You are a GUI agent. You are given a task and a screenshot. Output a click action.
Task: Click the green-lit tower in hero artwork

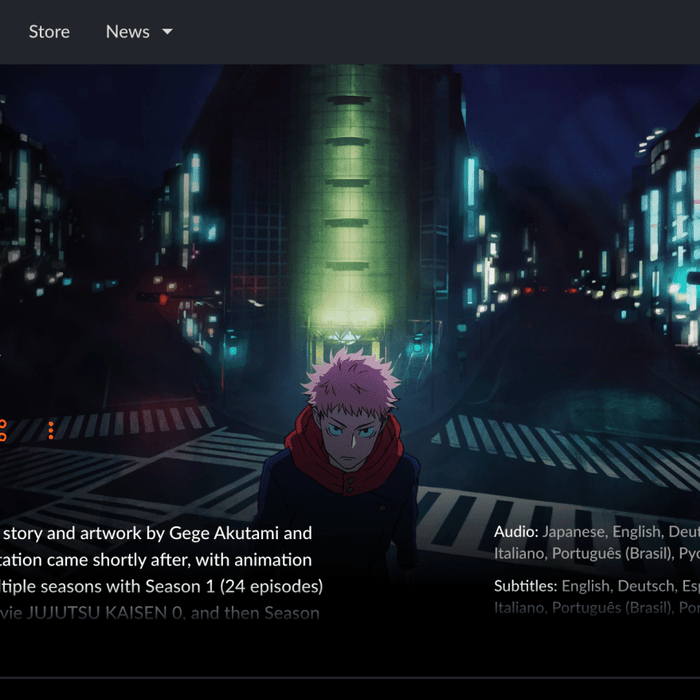click(351, 200)
